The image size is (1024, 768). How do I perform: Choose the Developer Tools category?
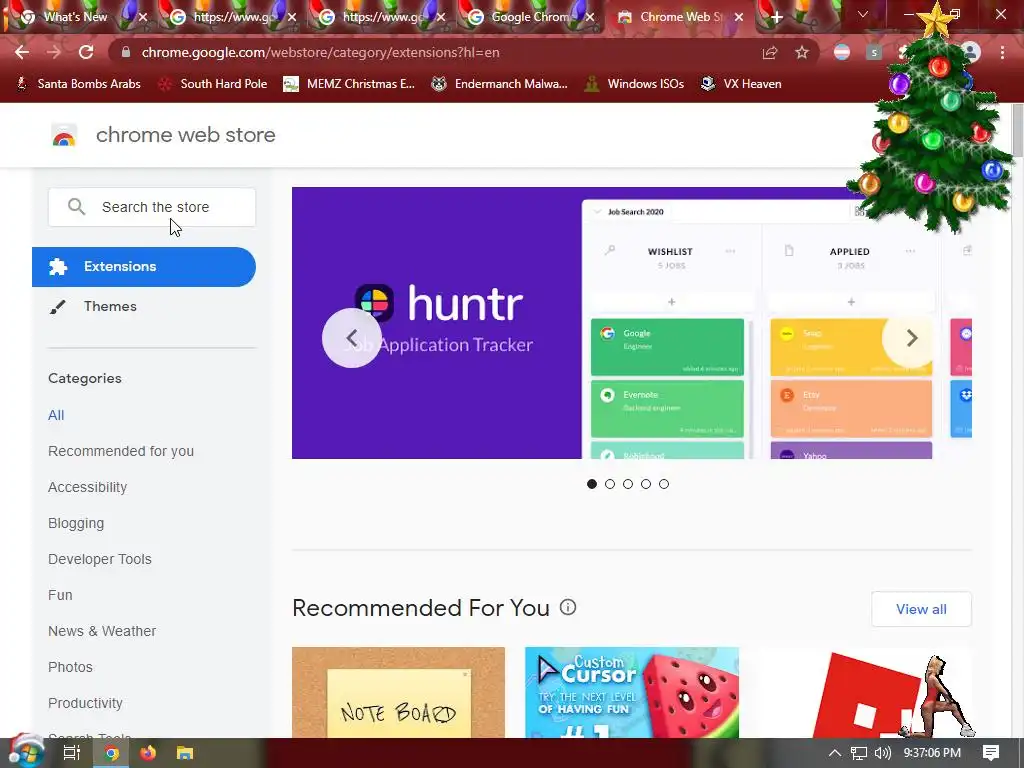pyautogui.click(x=99, y=559)
